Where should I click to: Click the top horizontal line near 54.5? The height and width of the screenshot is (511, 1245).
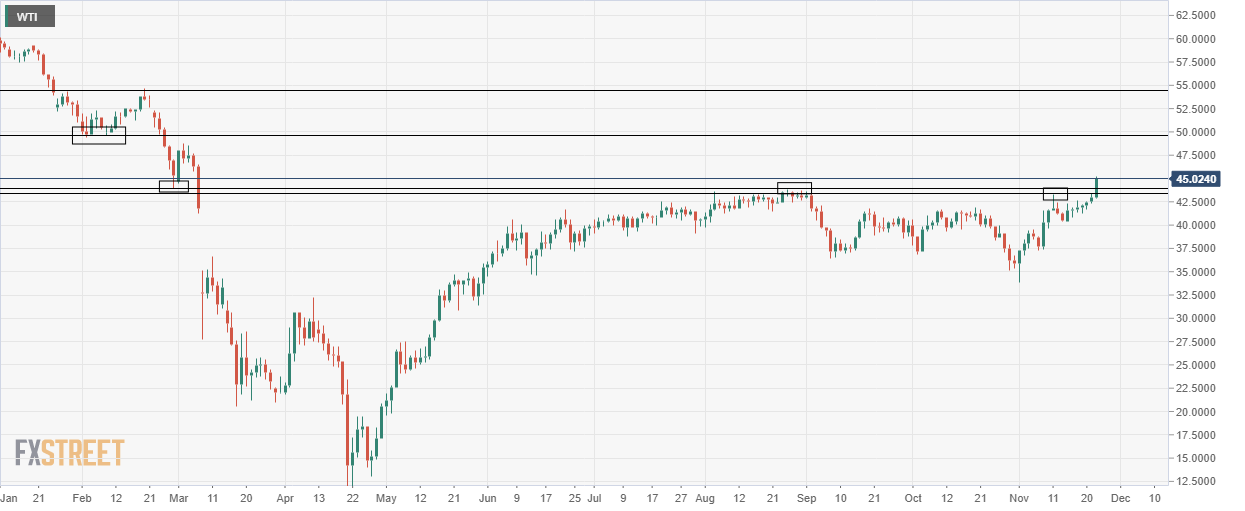click(x=583, y=90)
